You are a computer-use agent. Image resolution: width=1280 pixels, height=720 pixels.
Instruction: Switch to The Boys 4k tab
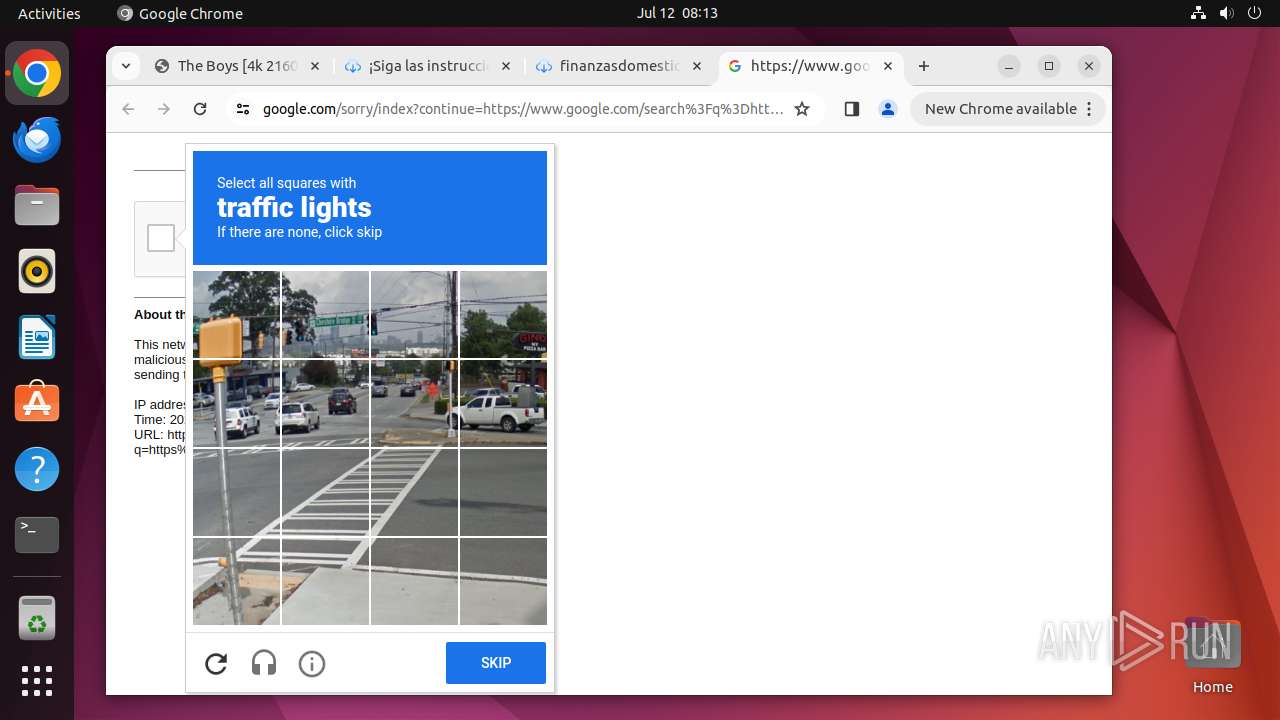click(x=237, y=66)
